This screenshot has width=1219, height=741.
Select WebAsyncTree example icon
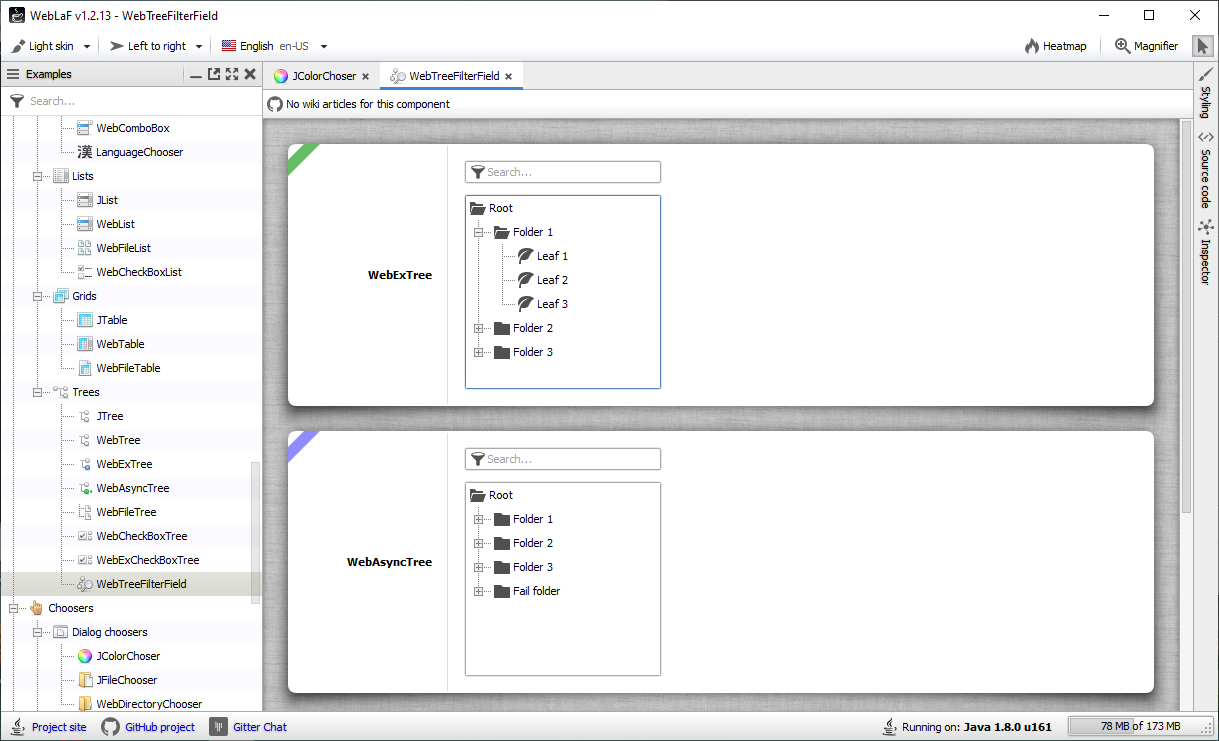click(x=85, y=488)
